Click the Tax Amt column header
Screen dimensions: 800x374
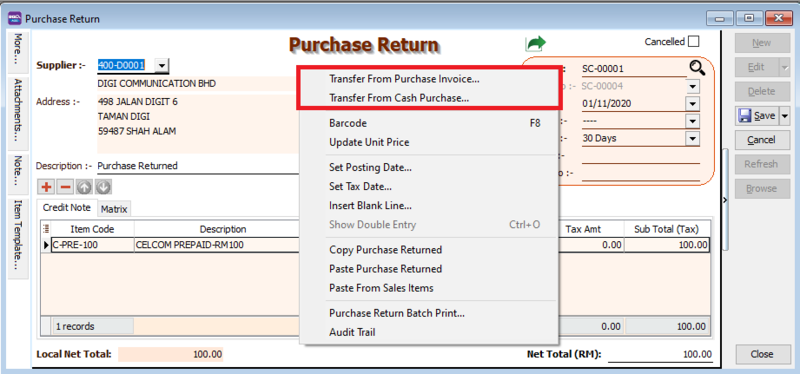[590, 229]
